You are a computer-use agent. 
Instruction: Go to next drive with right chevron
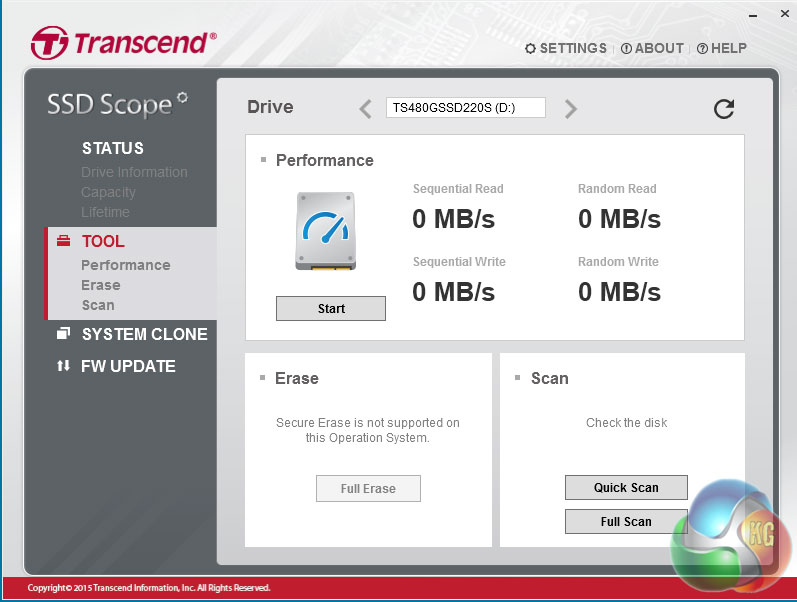click(x=571, y=109)
